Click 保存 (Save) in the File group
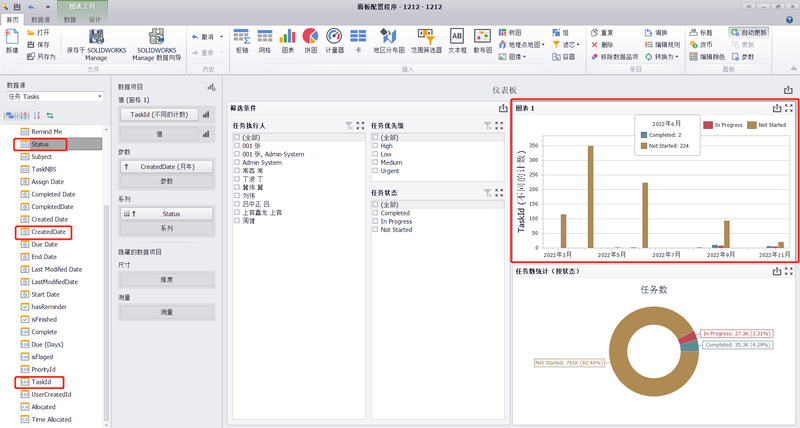This screenshot has height=428, width=800. pos(38,44)
